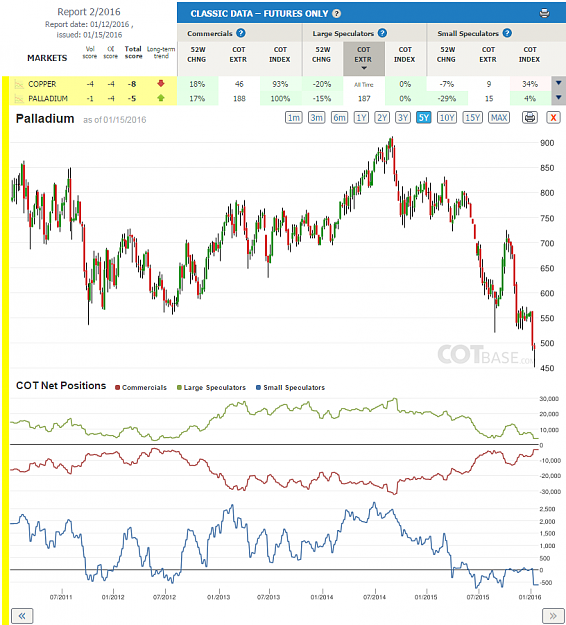Screen dimensions: 566x625
Task: Toggle Small Speculators series in legend
Action: tap(290, 387)
